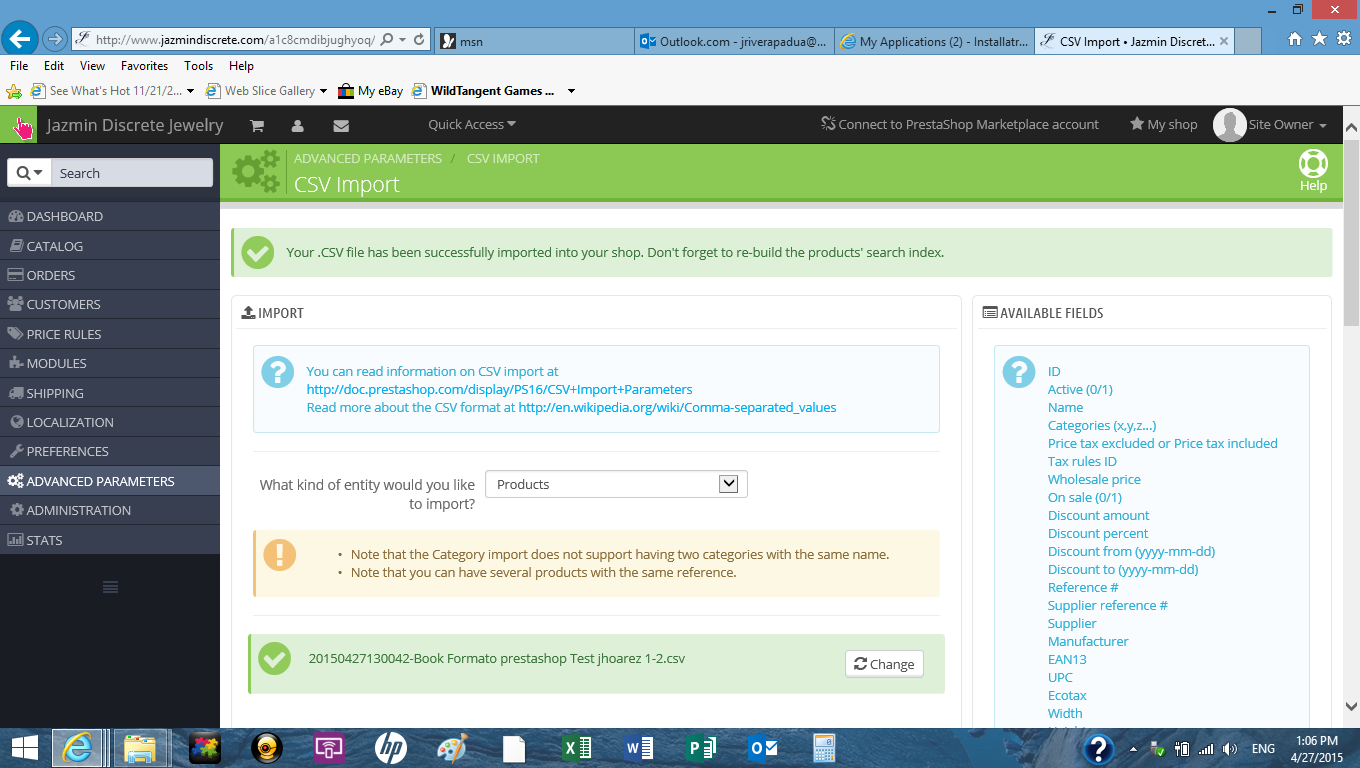Switch to the msn browser tab
This screenshot has height=768, width=1360.
point(535,41)
